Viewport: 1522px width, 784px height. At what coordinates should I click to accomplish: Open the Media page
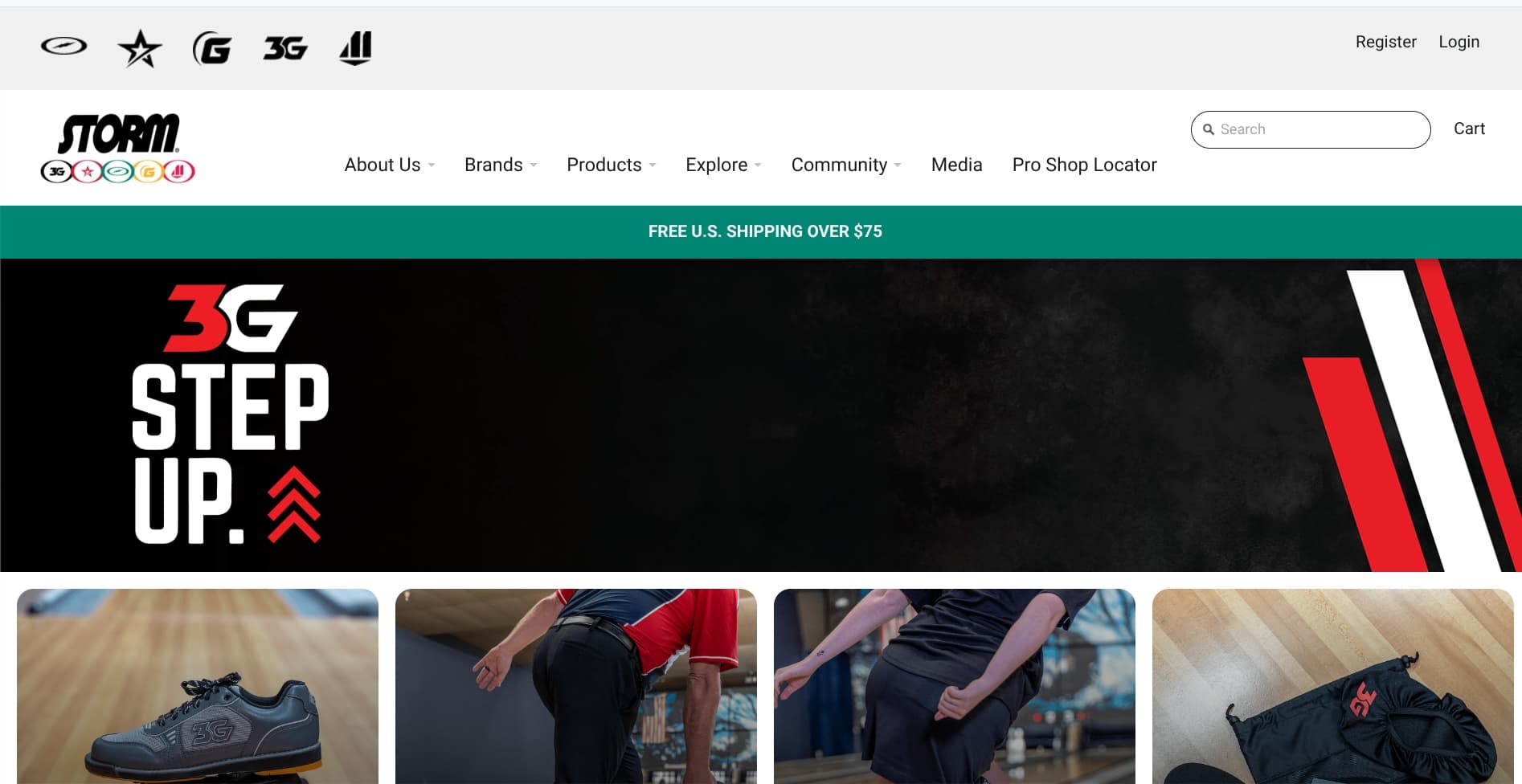(956, 165)
